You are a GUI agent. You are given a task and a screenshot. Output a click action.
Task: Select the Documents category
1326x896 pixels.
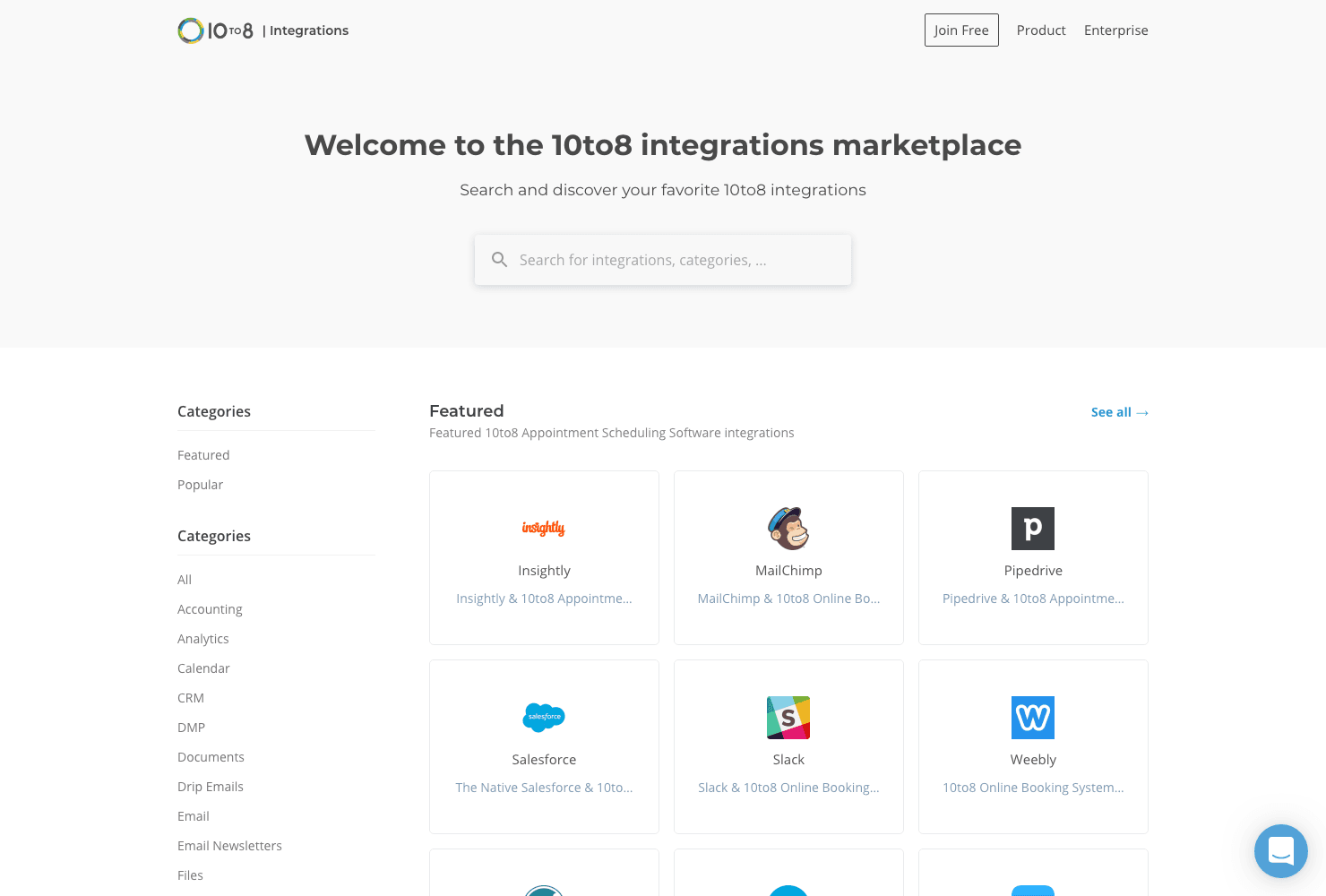point(211,757)
